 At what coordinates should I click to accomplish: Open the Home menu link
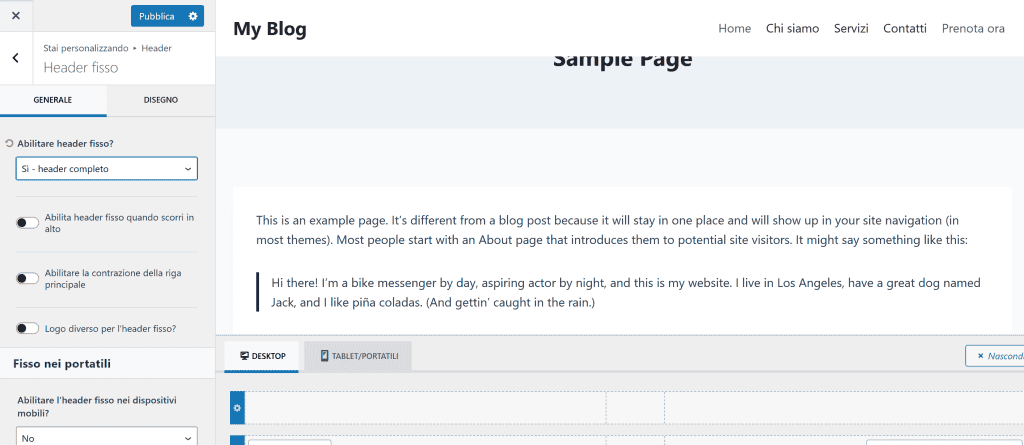tap(735, 29)
